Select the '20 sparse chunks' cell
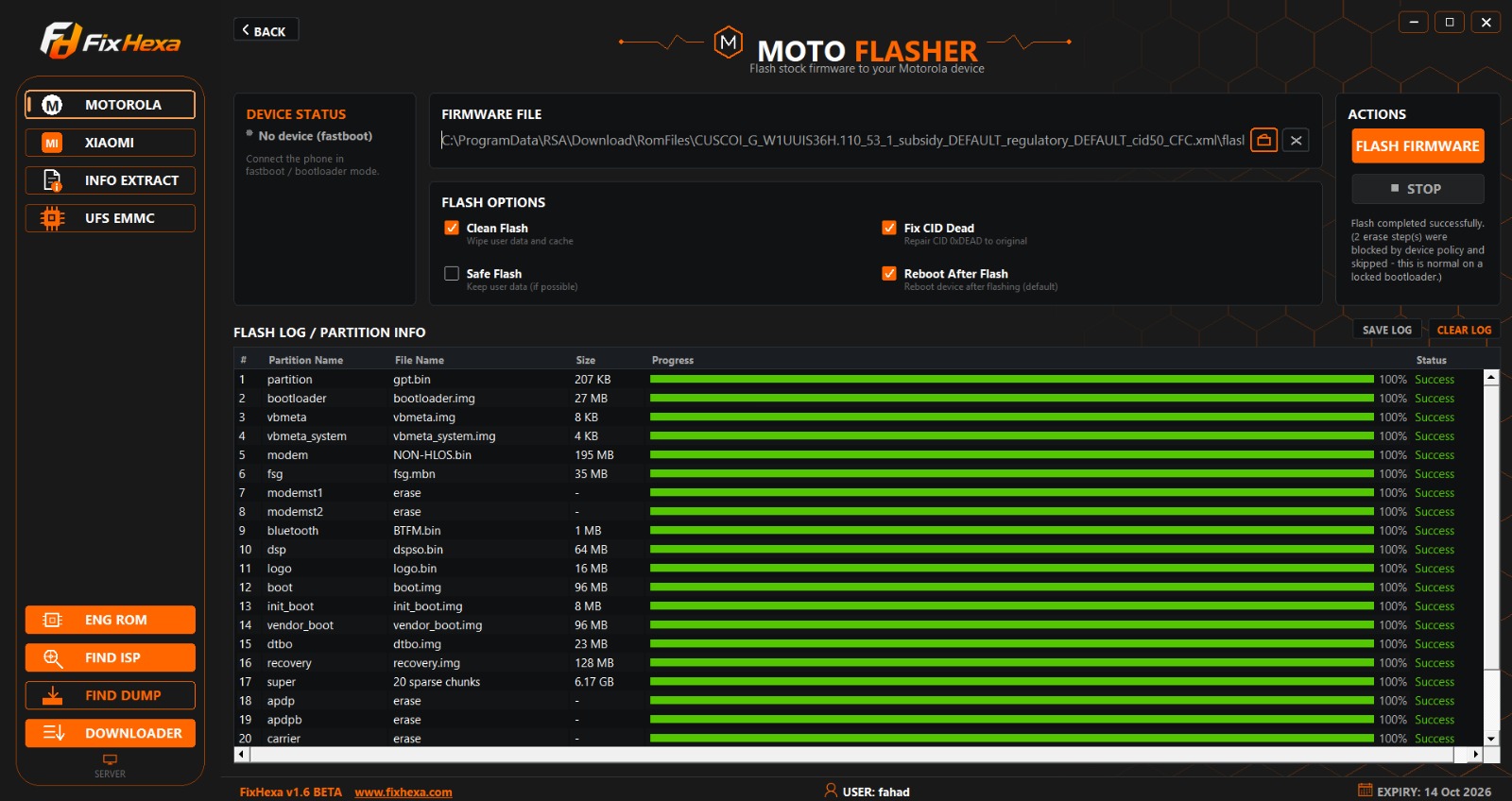This screenshot has height=801, width=1512. 437,681
